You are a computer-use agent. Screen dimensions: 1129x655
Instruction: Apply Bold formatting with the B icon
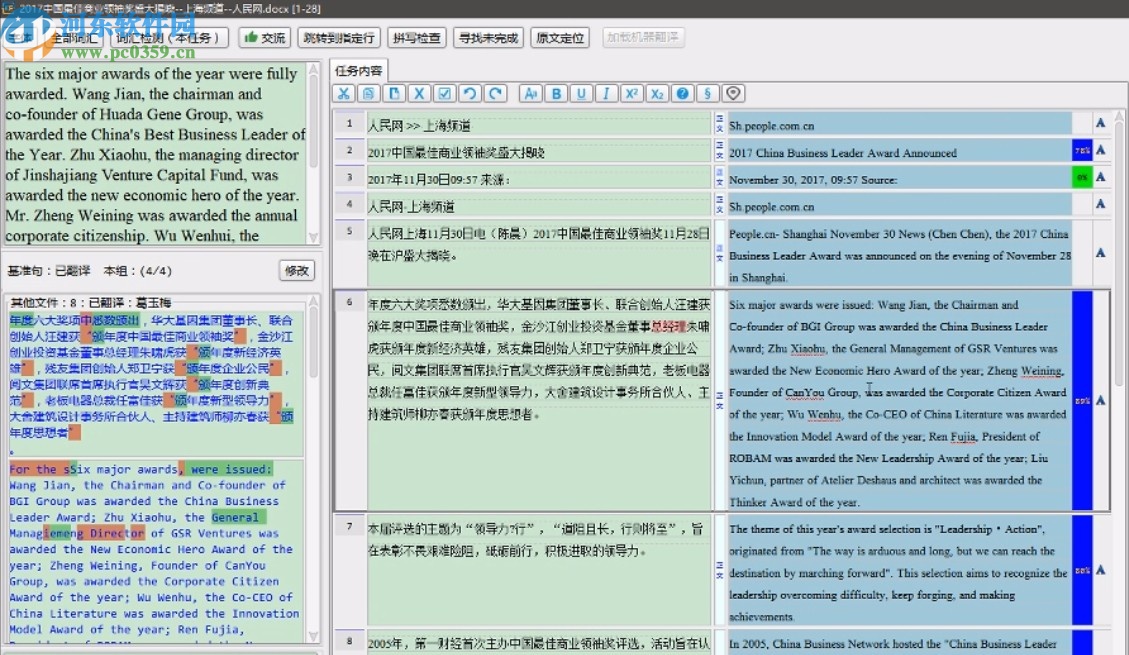[x=557, y=93]
